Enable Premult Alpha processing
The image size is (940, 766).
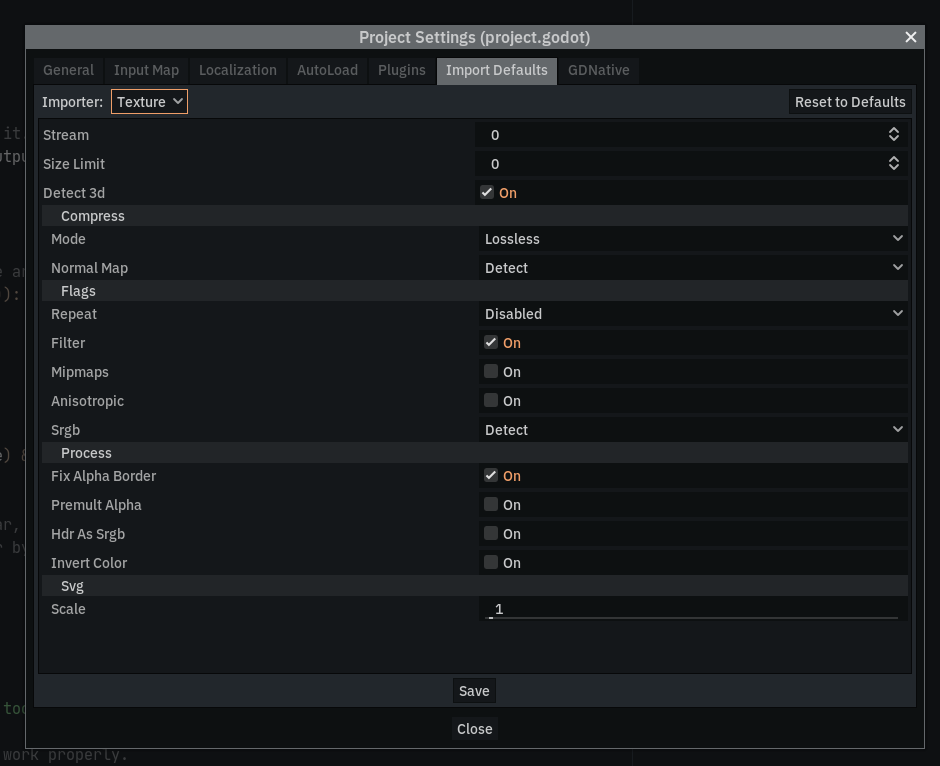(x=491, y=504)
